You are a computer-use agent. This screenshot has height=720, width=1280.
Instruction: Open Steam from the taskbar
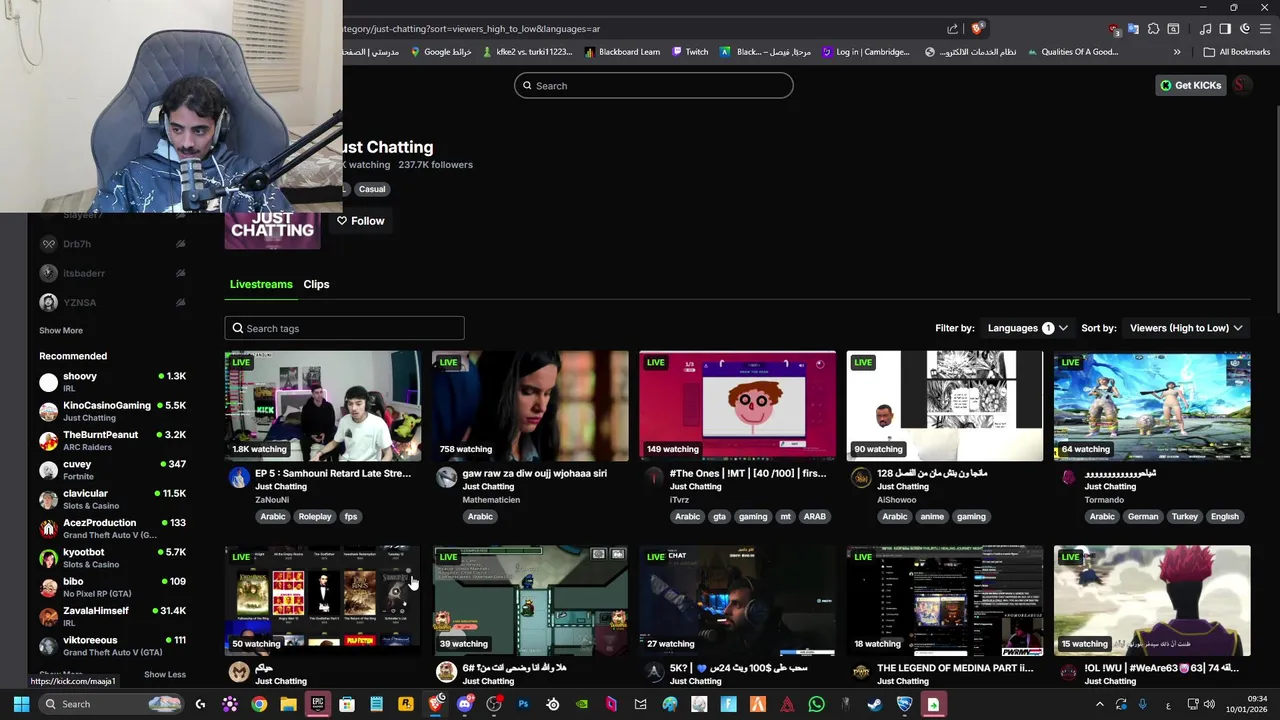click(875, 704)
